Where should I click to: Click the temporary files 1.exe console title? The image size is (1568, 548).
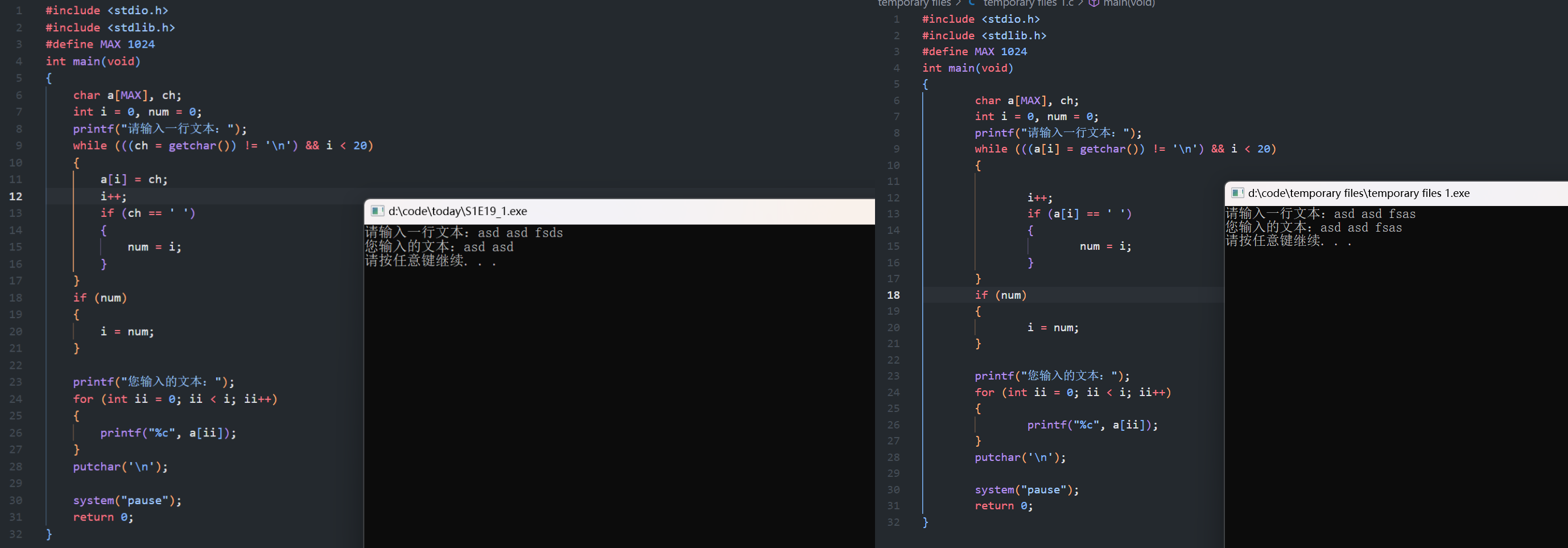click(1359, 193)
